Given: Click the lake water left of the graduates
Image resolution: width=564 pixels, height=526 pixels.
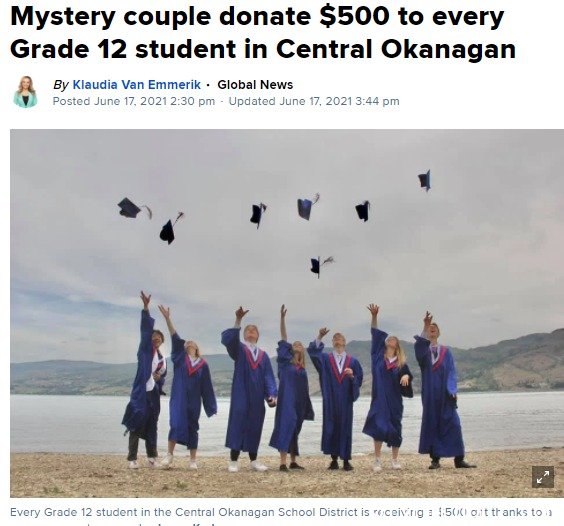Looking at the screenshot, I should pos(67,423).
